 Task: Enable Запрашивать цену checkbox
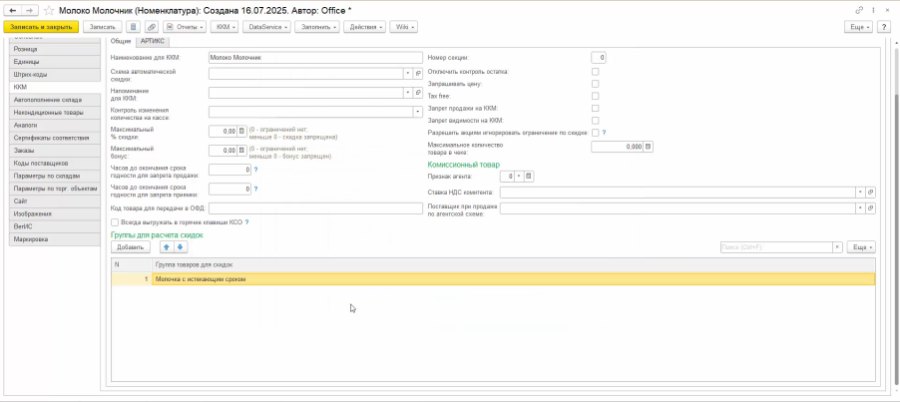[595, 84]
